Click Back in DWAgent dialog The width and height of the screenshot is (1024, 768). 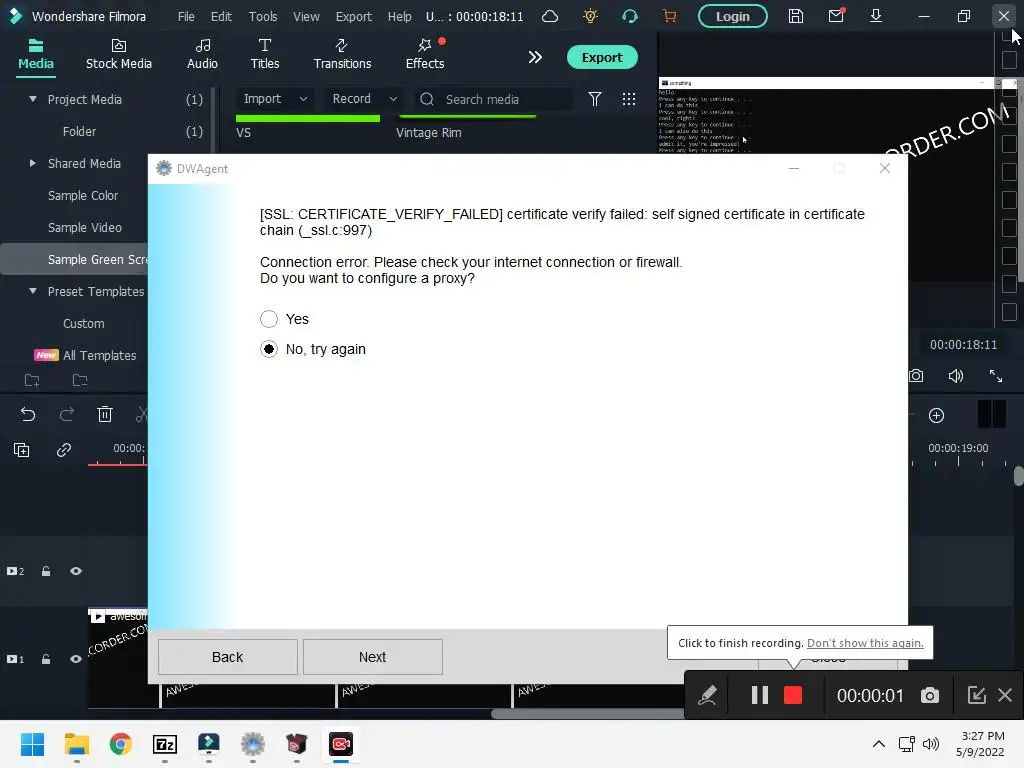coord(227,657)
